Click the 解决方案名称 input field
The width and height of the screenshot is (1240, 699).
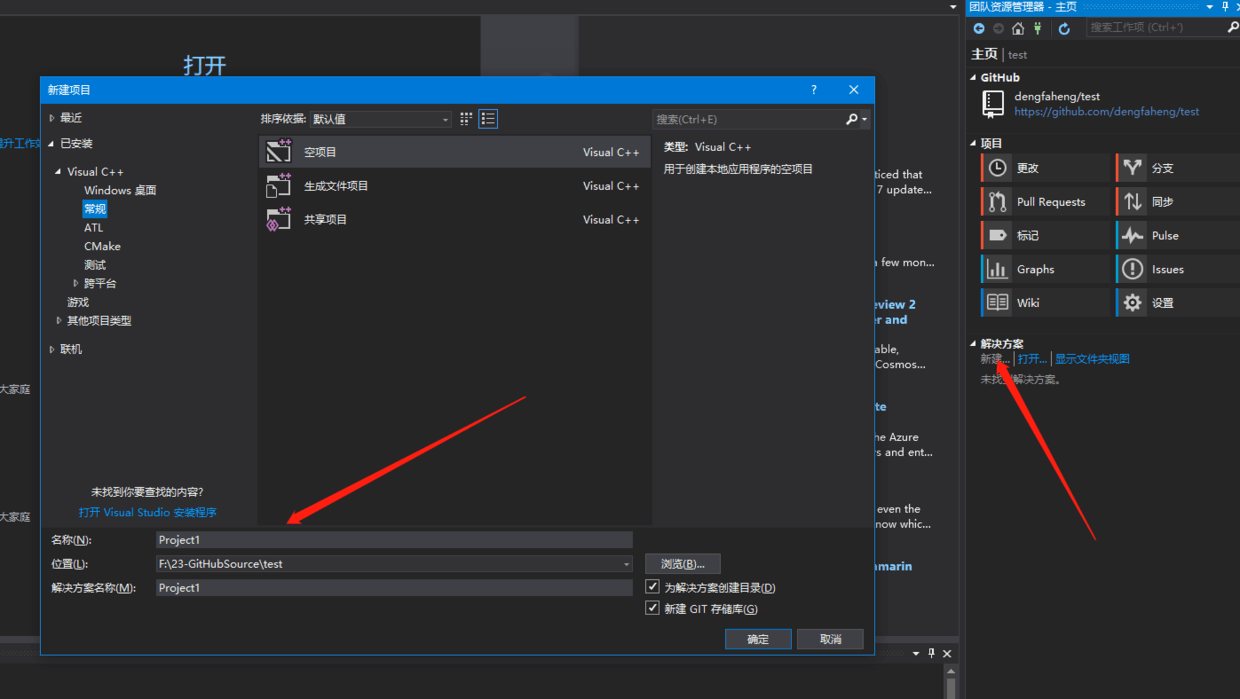394,588
